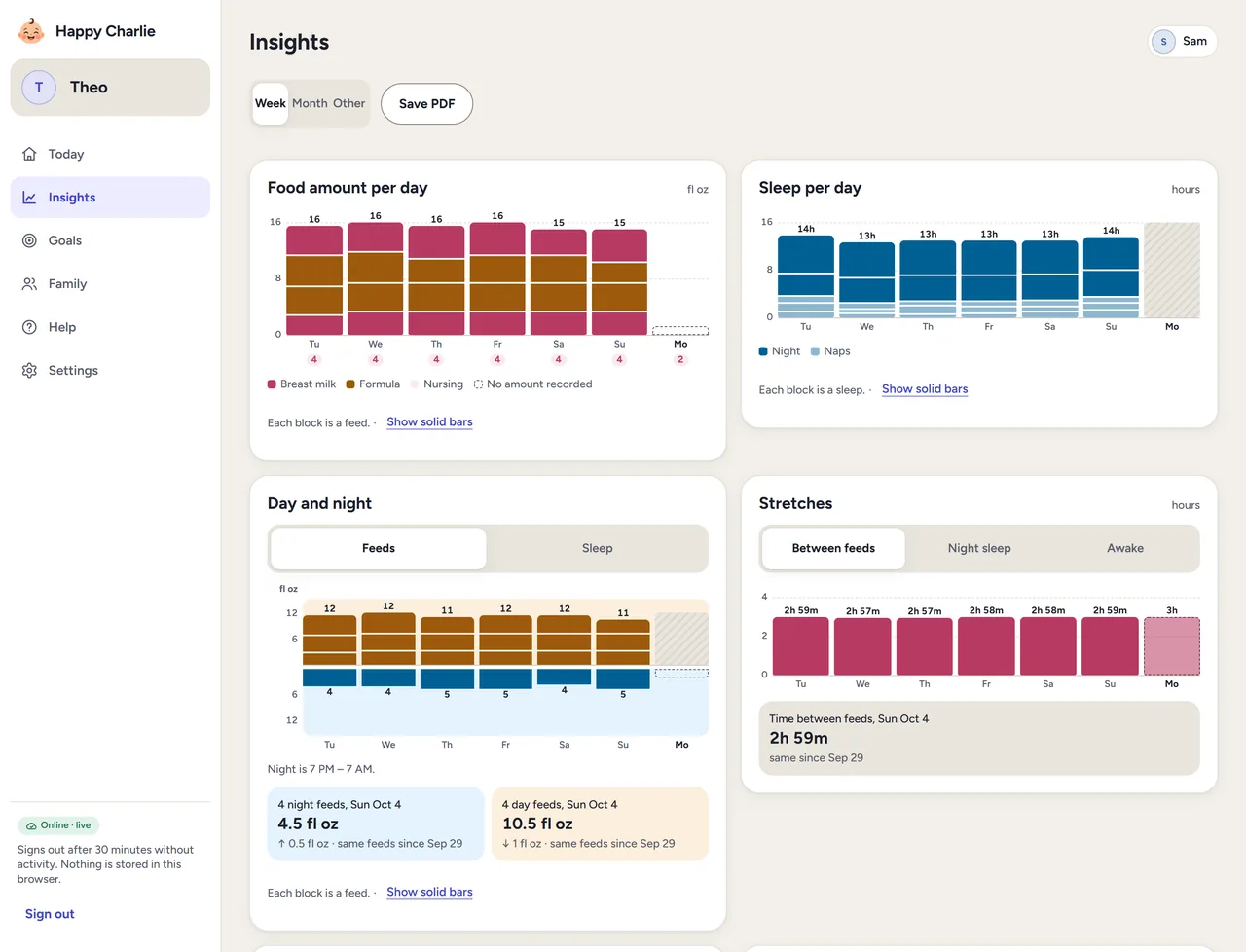Click the Monday 3h dashed stretch bar
This screenshot has width=1246, height=952.
pyautogui.click(x=1172, y=646)
